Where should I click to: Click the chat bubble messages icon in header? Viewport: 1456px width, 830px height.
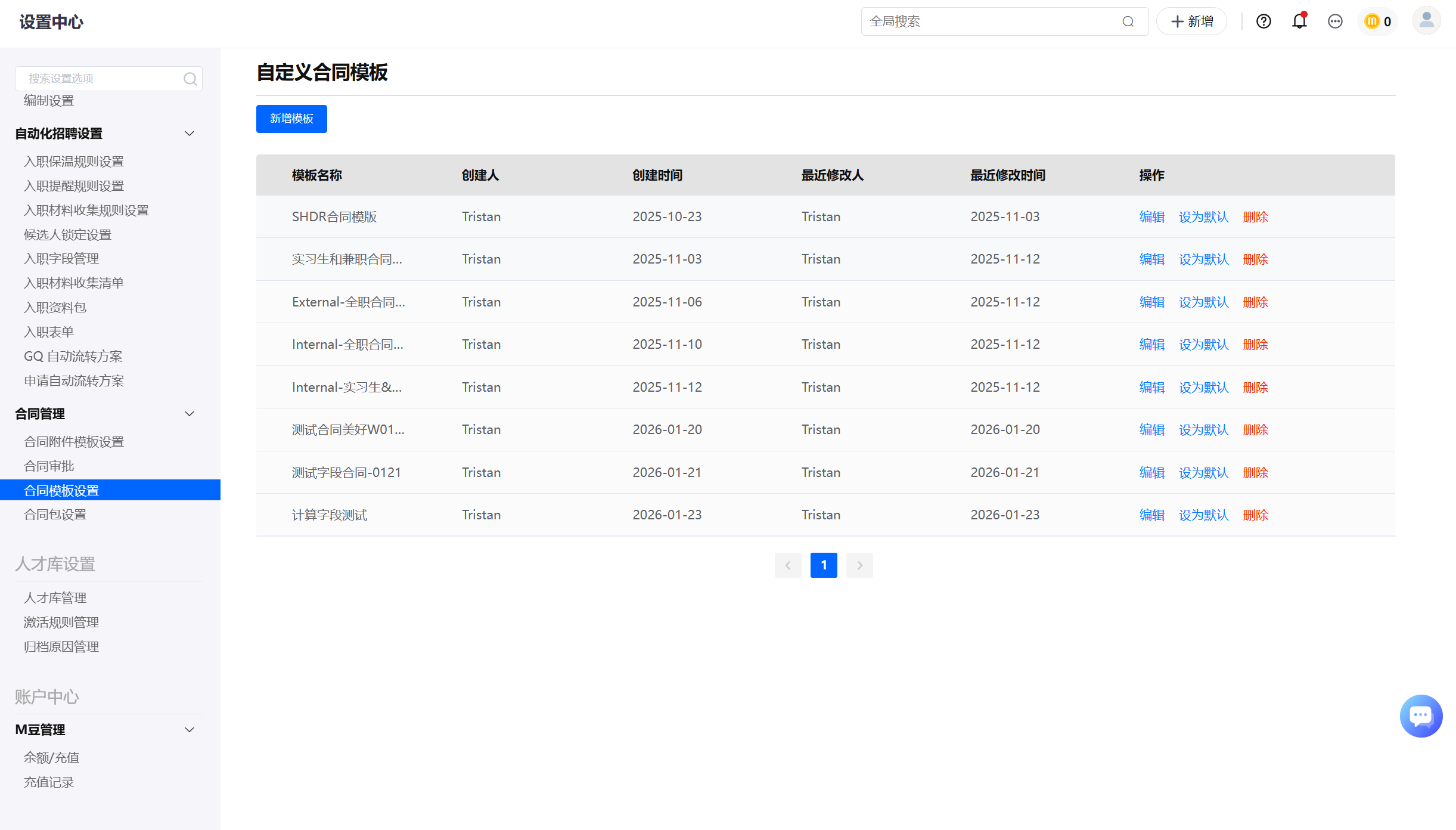click(1335, 22)
